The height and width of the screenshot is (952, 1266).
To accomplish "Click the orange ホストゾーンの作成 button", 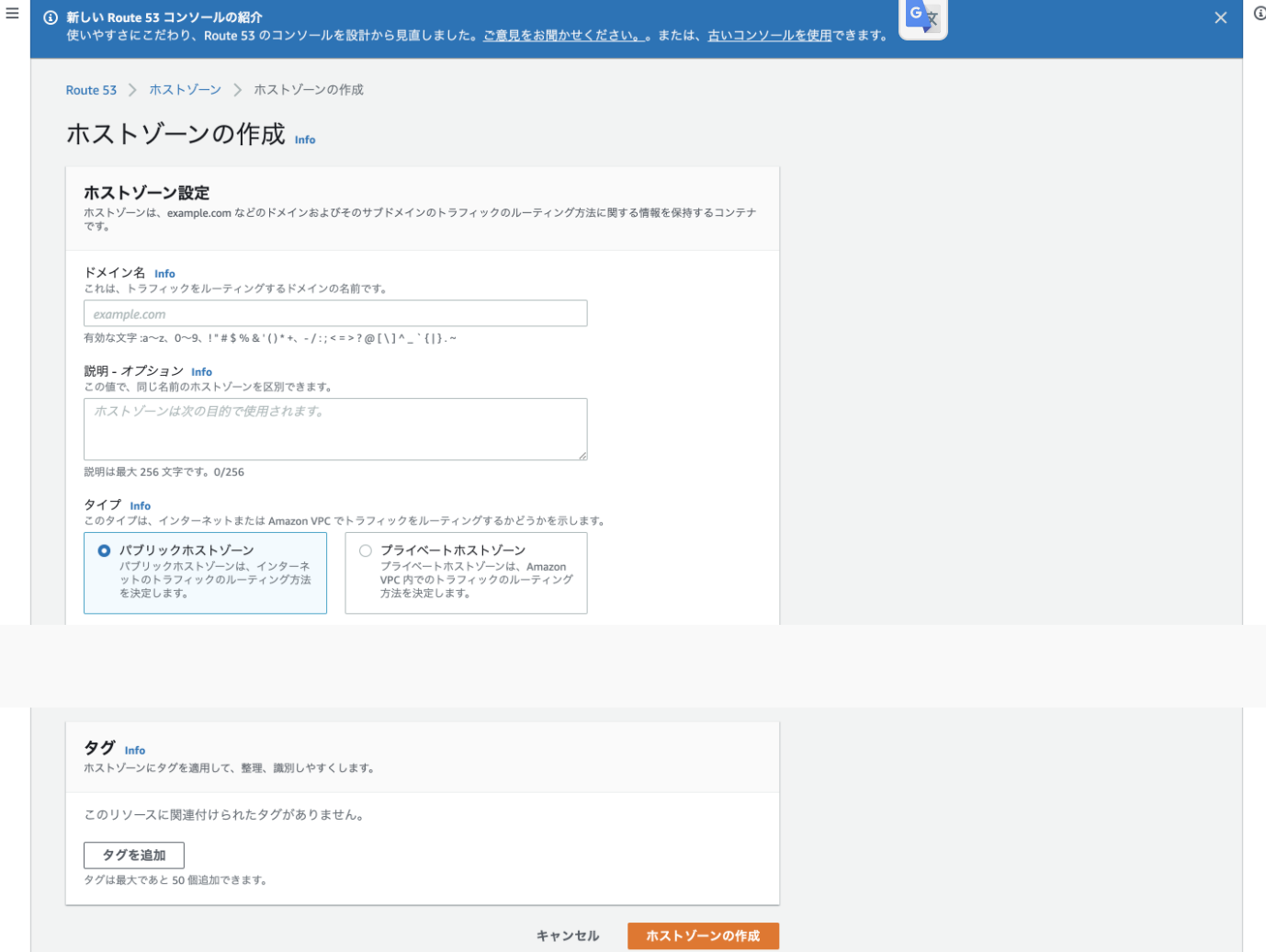I will (703, 935).
